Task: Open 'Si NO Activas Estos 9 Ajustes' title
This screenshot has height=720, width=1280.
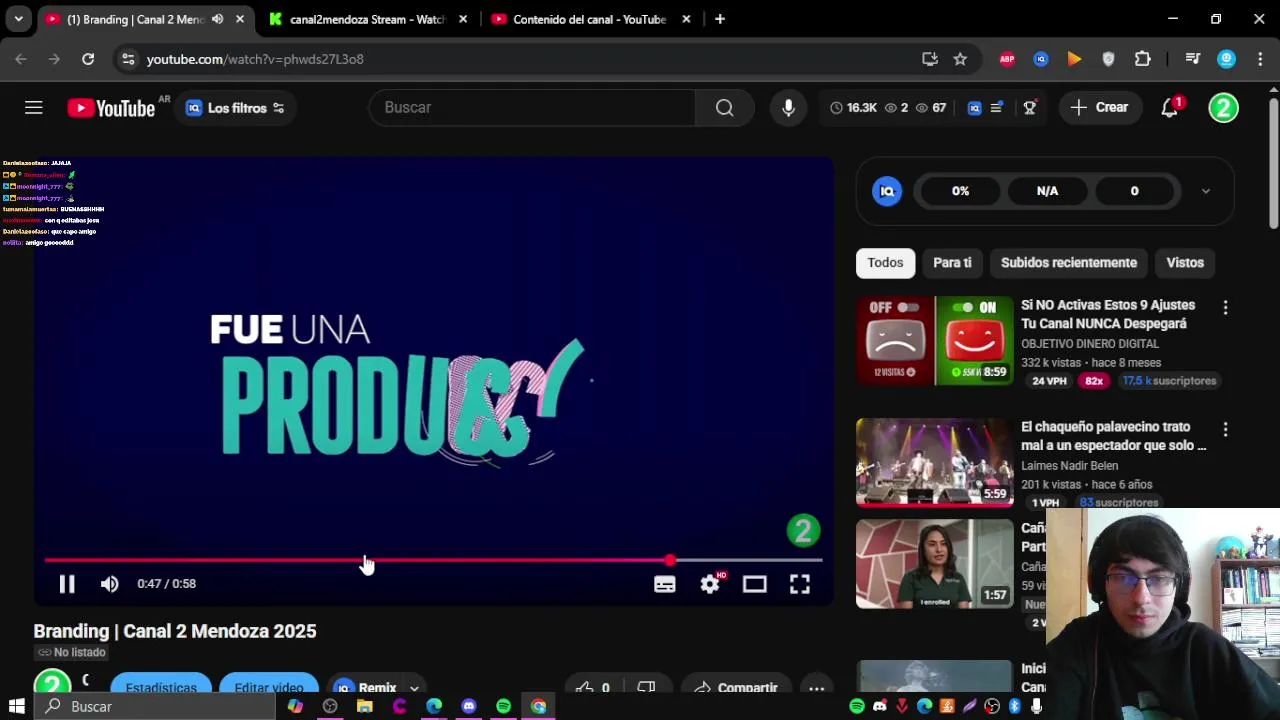Action: 1108,314
